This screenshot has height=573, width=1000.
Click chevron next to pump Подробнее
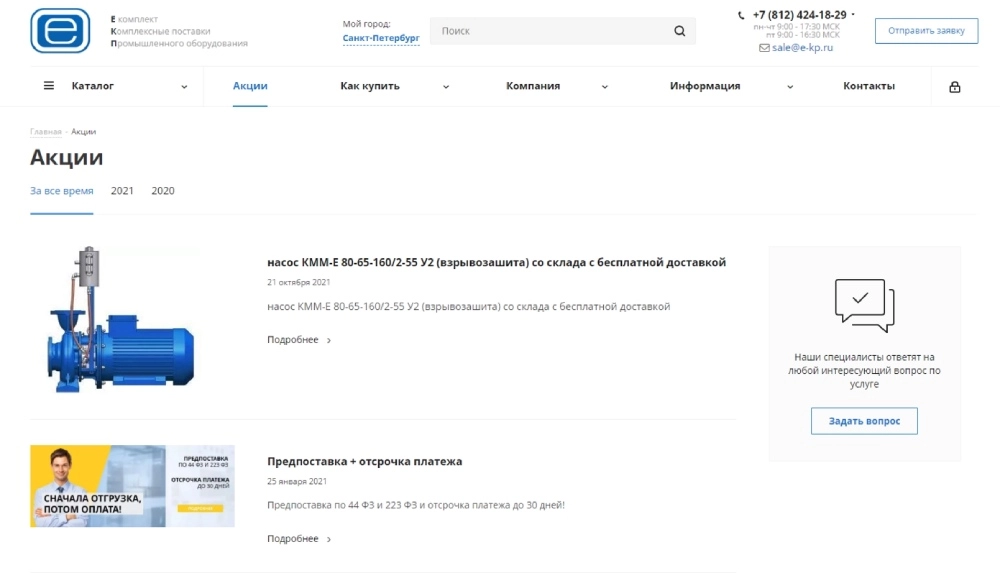click(329, 341)
